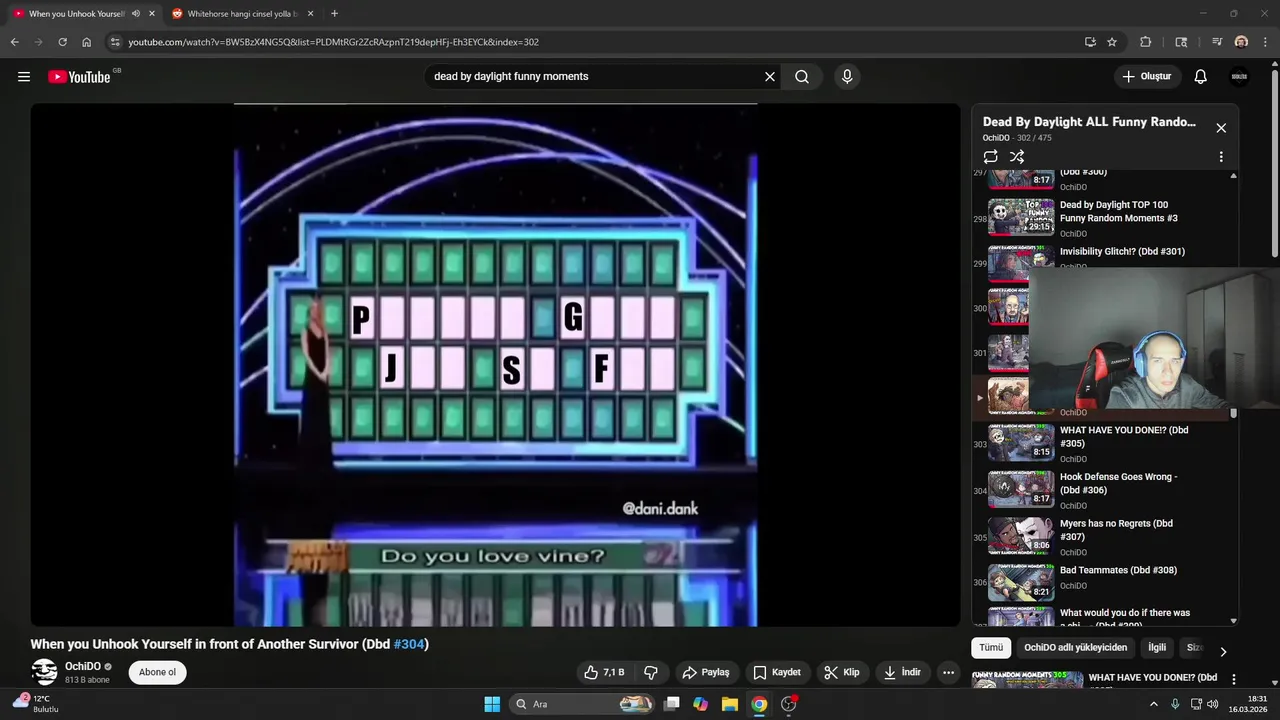This screenshot has height=720, width=1280.
Task: Open the media controls icon in Chrome
Action: pos(1217,42)
